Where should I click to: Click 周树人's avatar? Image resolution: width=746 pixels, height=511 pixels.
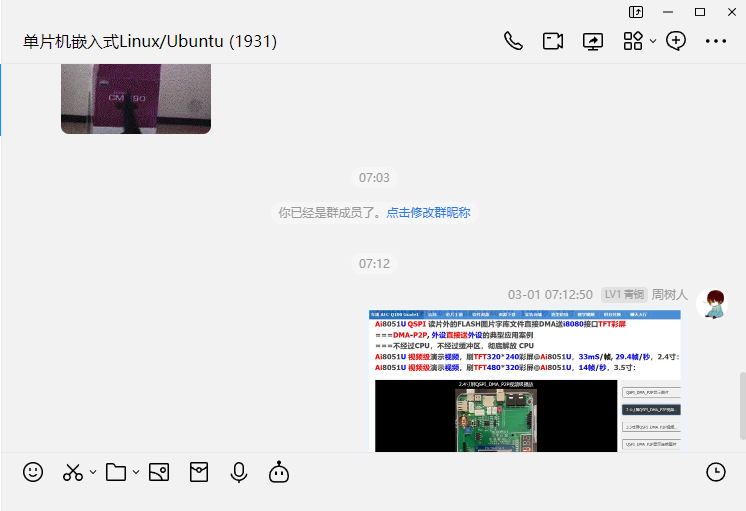(712, 304)
